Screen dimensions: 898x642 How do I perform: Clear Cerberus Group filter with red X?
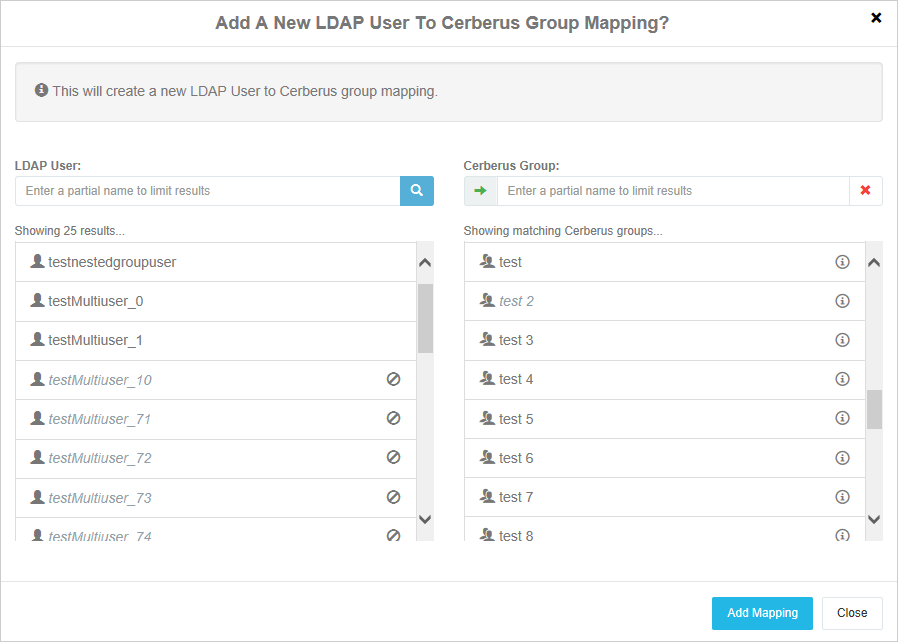pos(865,191)
